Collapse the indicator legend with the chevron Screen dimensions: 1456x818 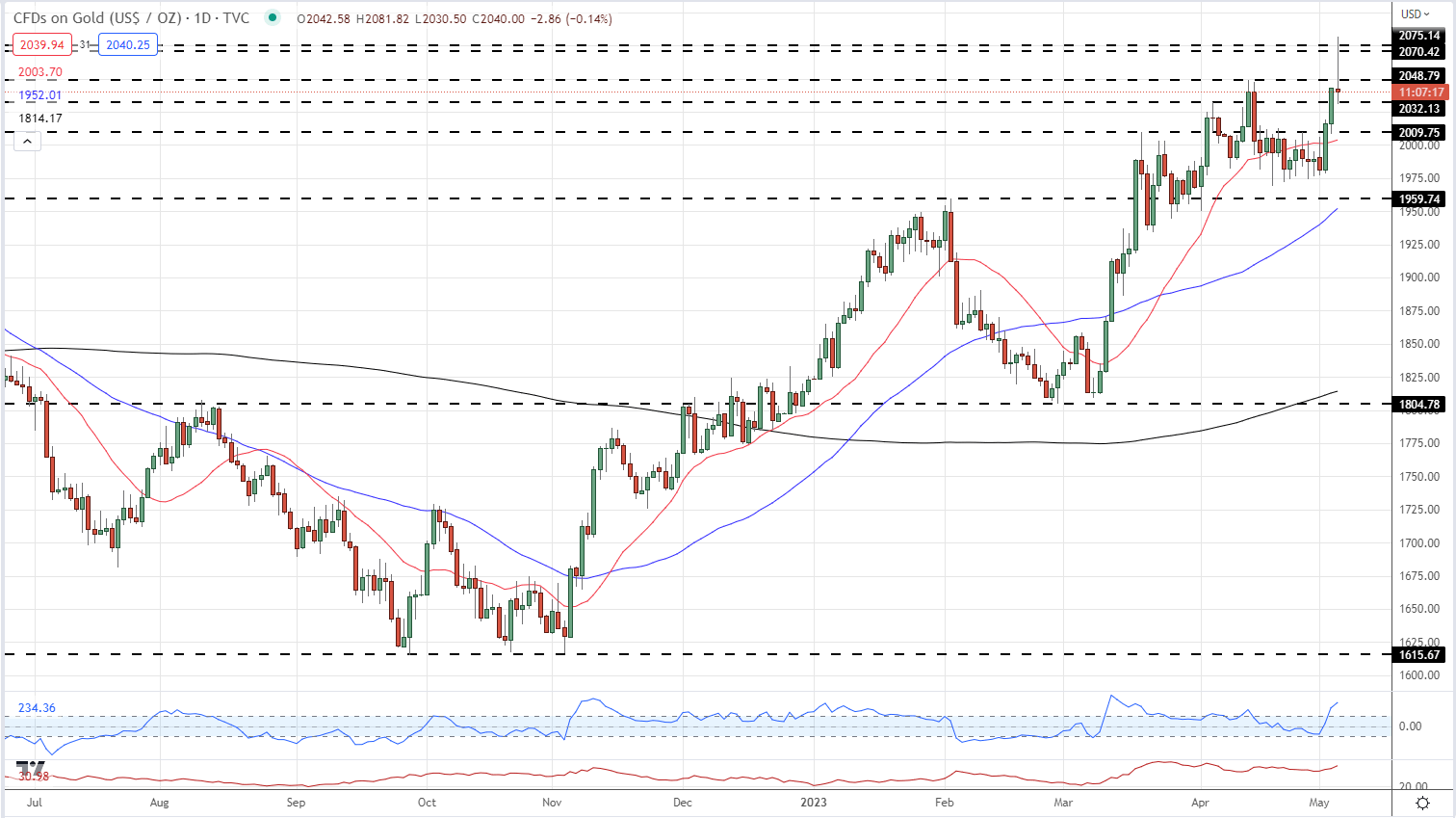pyautogui.click(x=28, y=142)
